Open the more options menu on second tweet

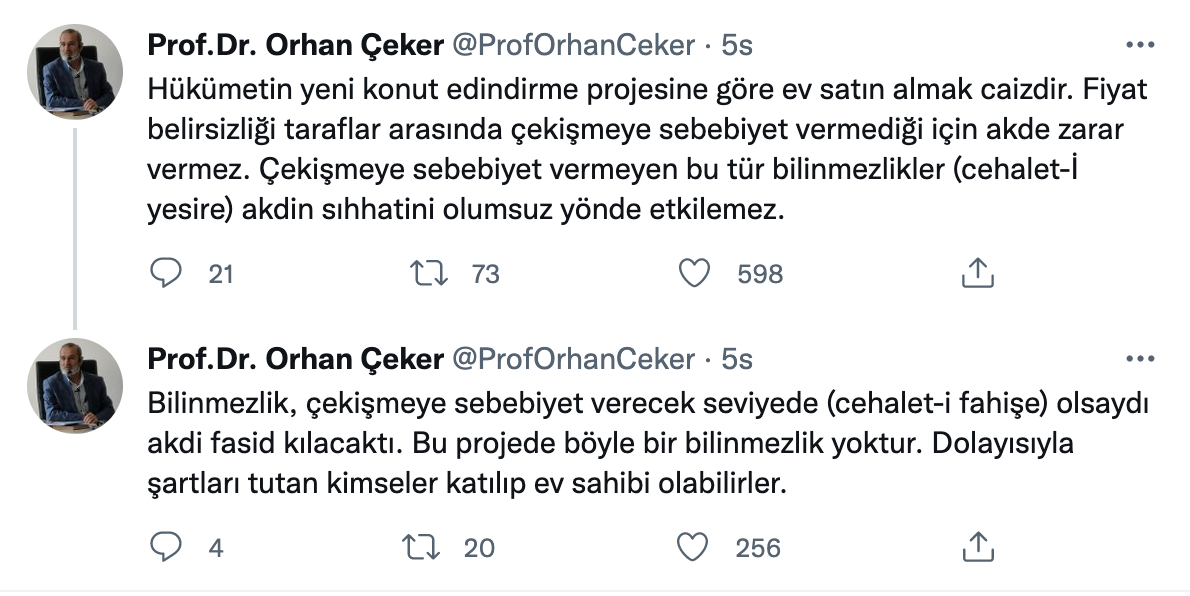click(1140, 358)
